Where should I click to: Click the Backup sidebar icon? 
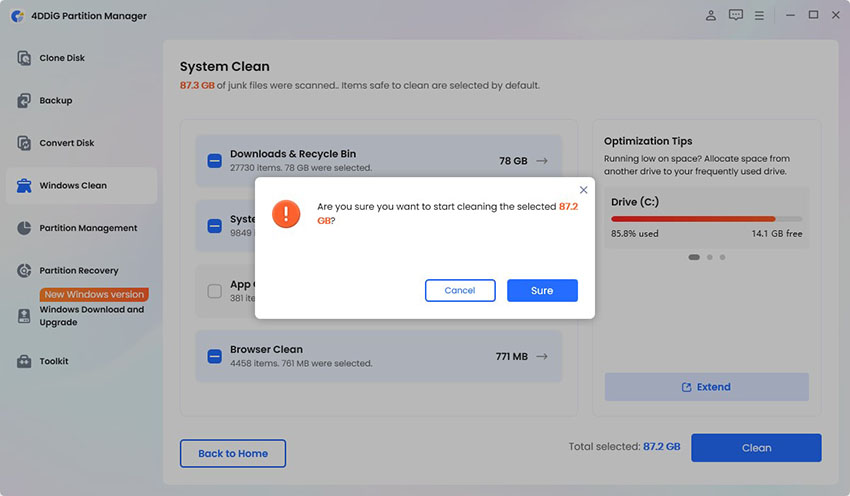click(x=24, y=101)
